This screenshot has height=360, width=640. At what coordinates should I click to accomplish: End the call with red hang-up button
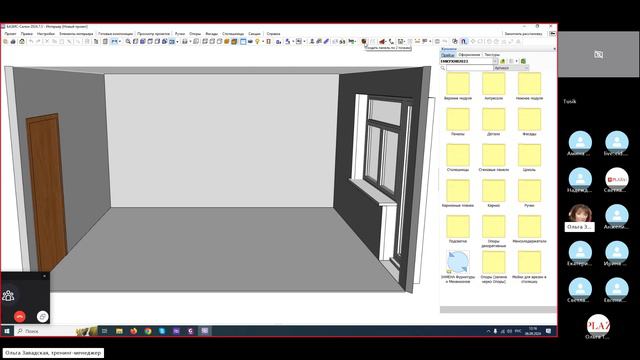[x=20, y=316]
